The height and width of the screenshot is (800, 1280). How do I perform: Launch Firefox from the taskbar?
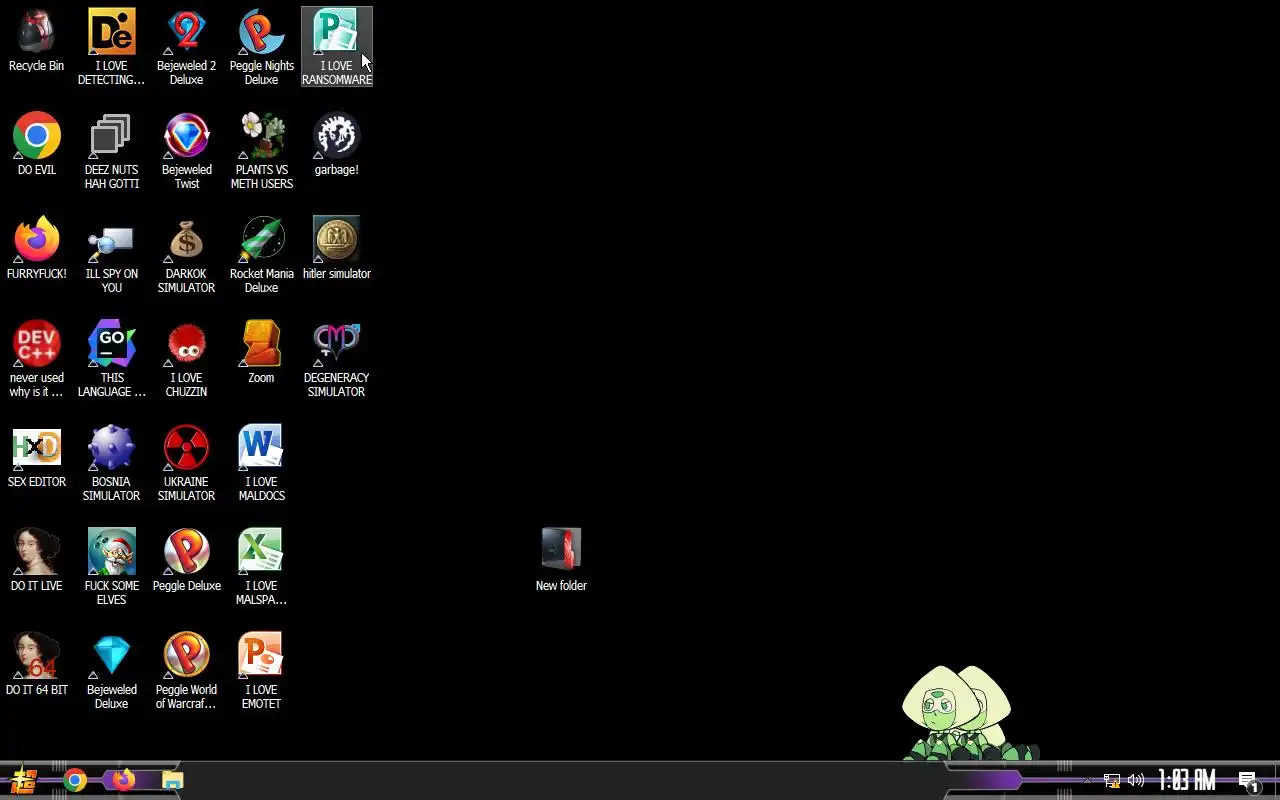point(123,780)
